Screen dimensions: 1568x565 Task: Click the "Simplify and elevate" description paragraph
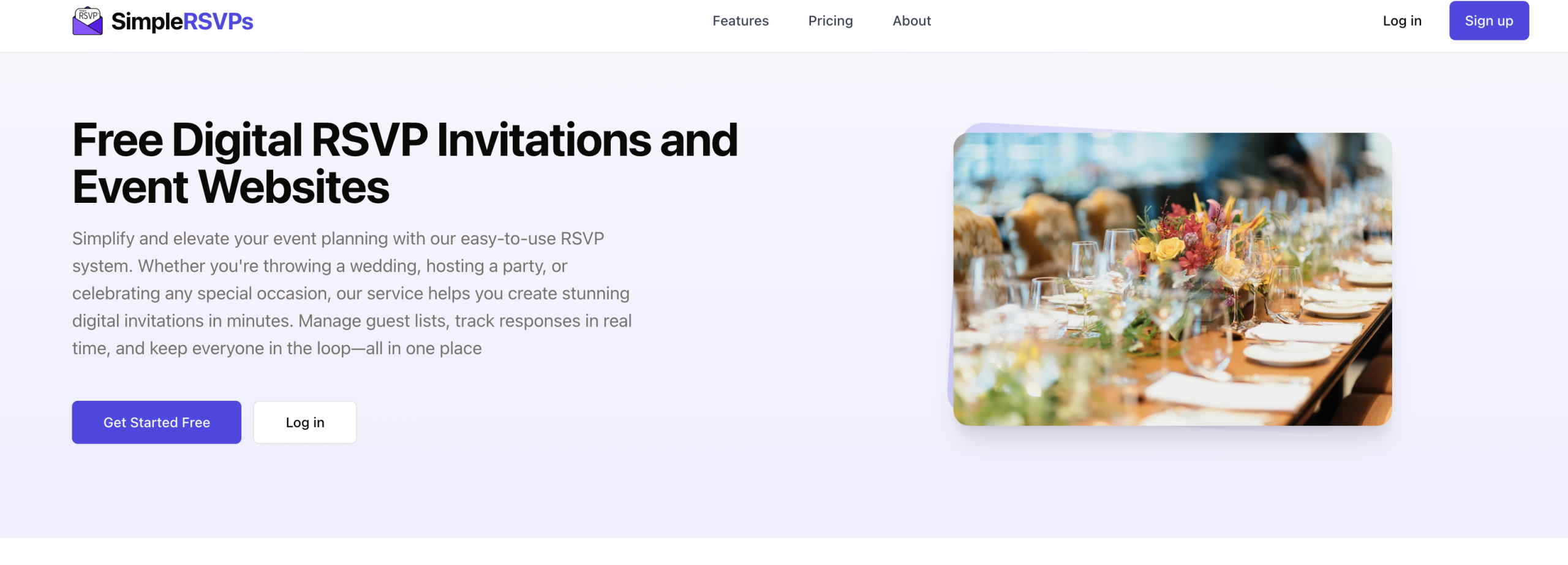tap(352, 293)
